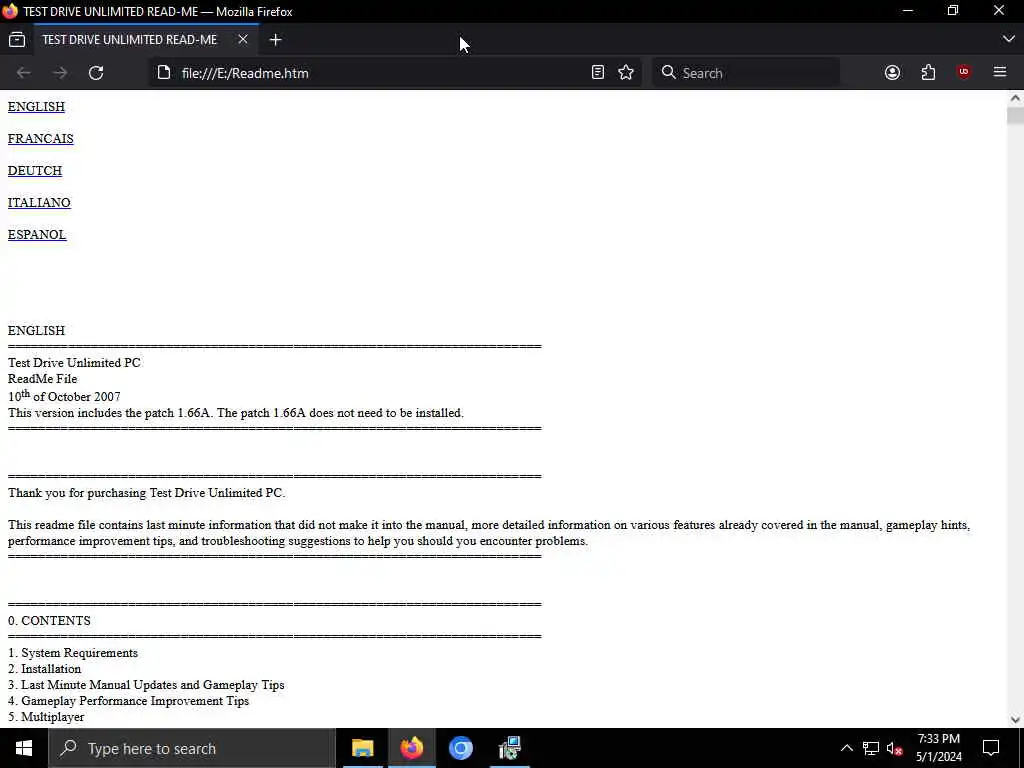
Task: Open Chromium browser from taskbar
Action: (x=460, y=748)
